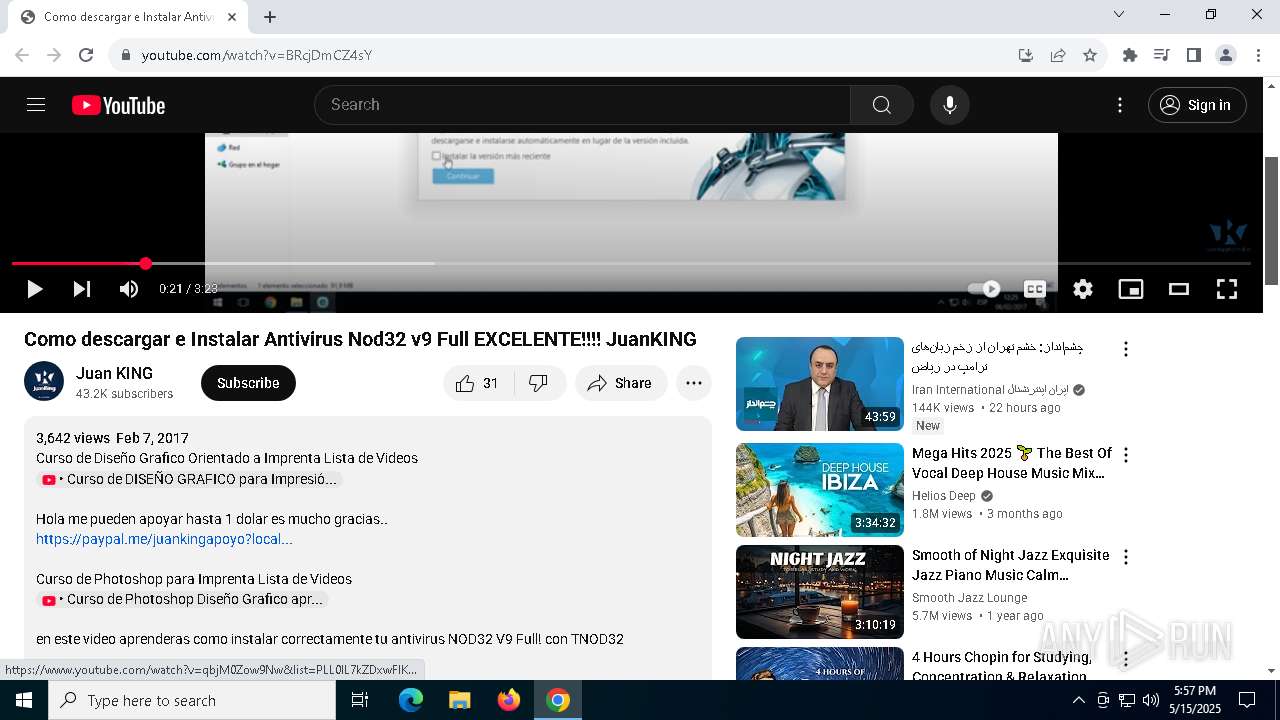Go to the YouTube home logo
This screenshot has width=1280, height=720.
pos(118,105)
